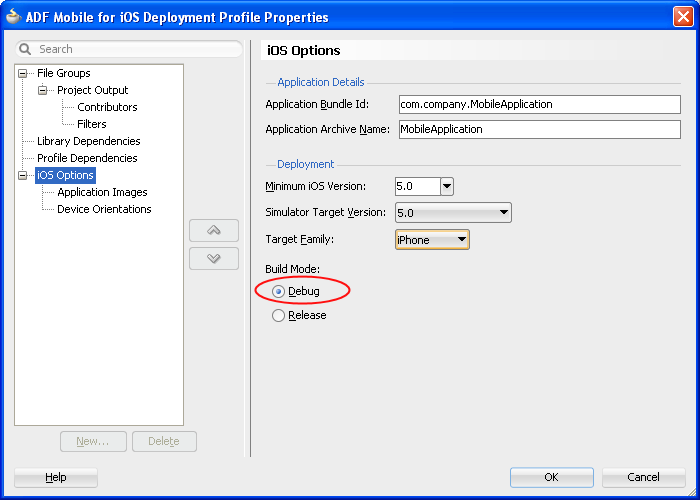
Task: Select Profile Dependencies tree item
Action: (87, 158)
